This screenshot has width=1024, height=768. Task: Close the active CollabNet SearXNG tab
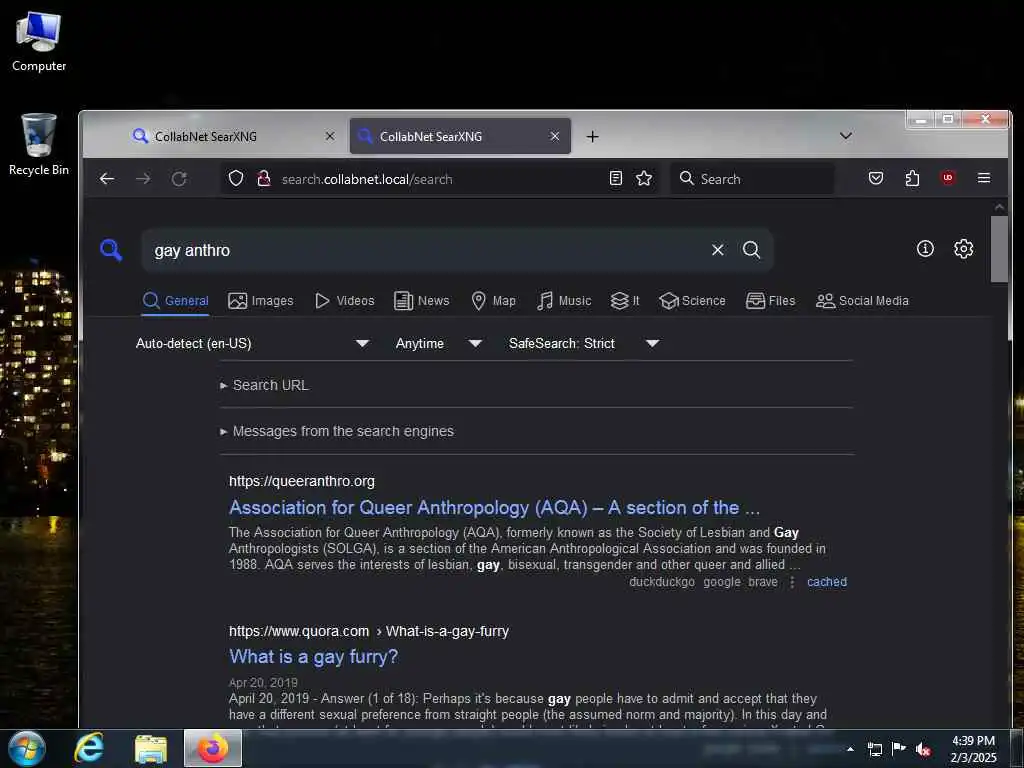point(554,136)
